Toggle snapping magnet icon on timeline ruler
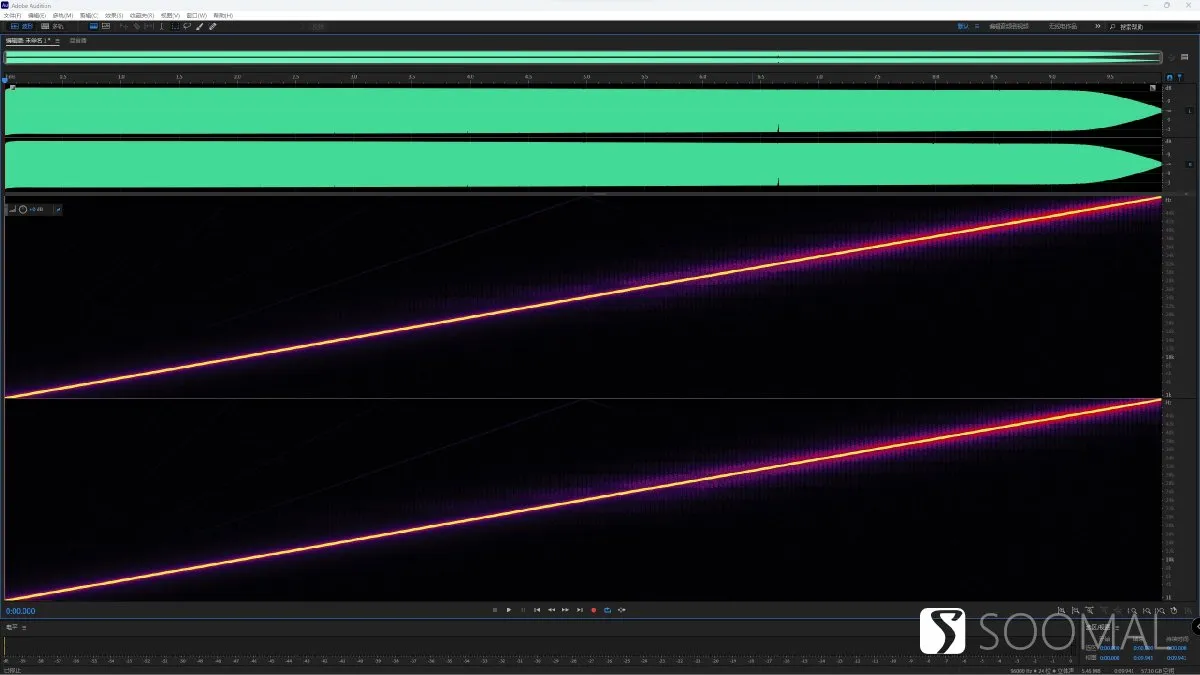The image size is (1200, 675). [x=1169, y=77]
